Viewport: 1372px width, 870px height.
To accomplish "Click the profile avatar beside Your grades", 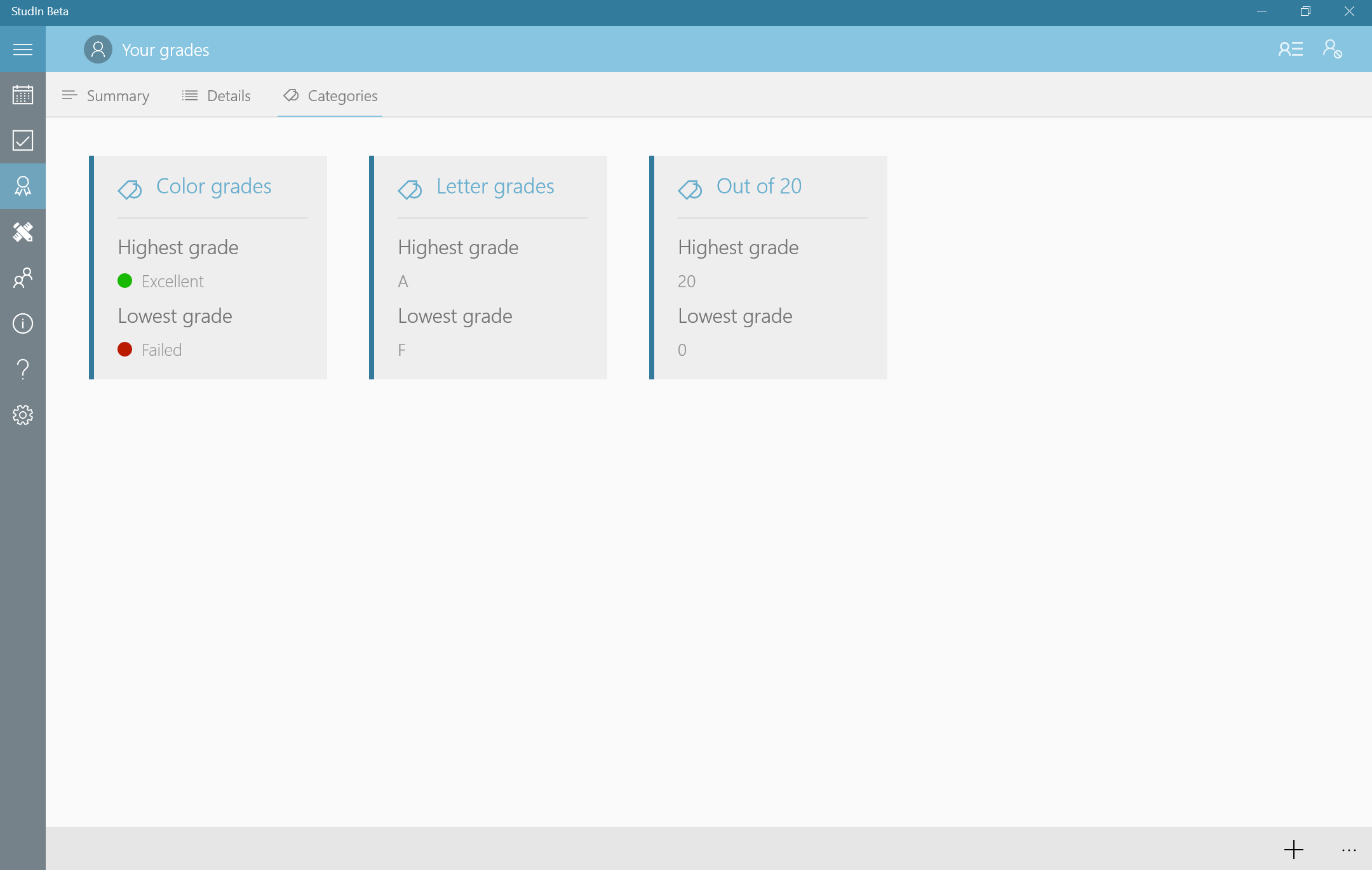I will 98,50.
